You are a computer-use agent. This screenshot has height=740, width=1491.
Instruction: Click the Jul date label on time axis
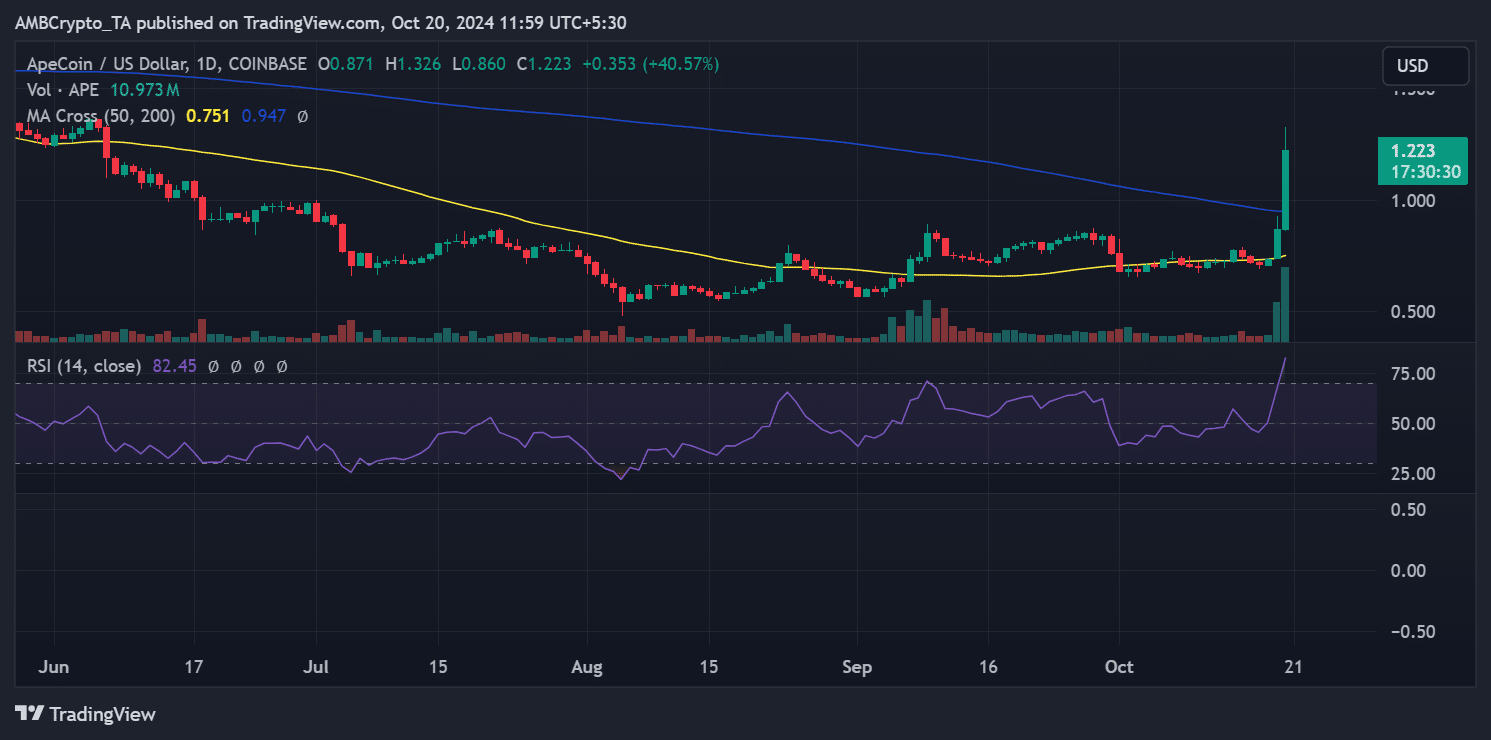(x=316, y=667)
